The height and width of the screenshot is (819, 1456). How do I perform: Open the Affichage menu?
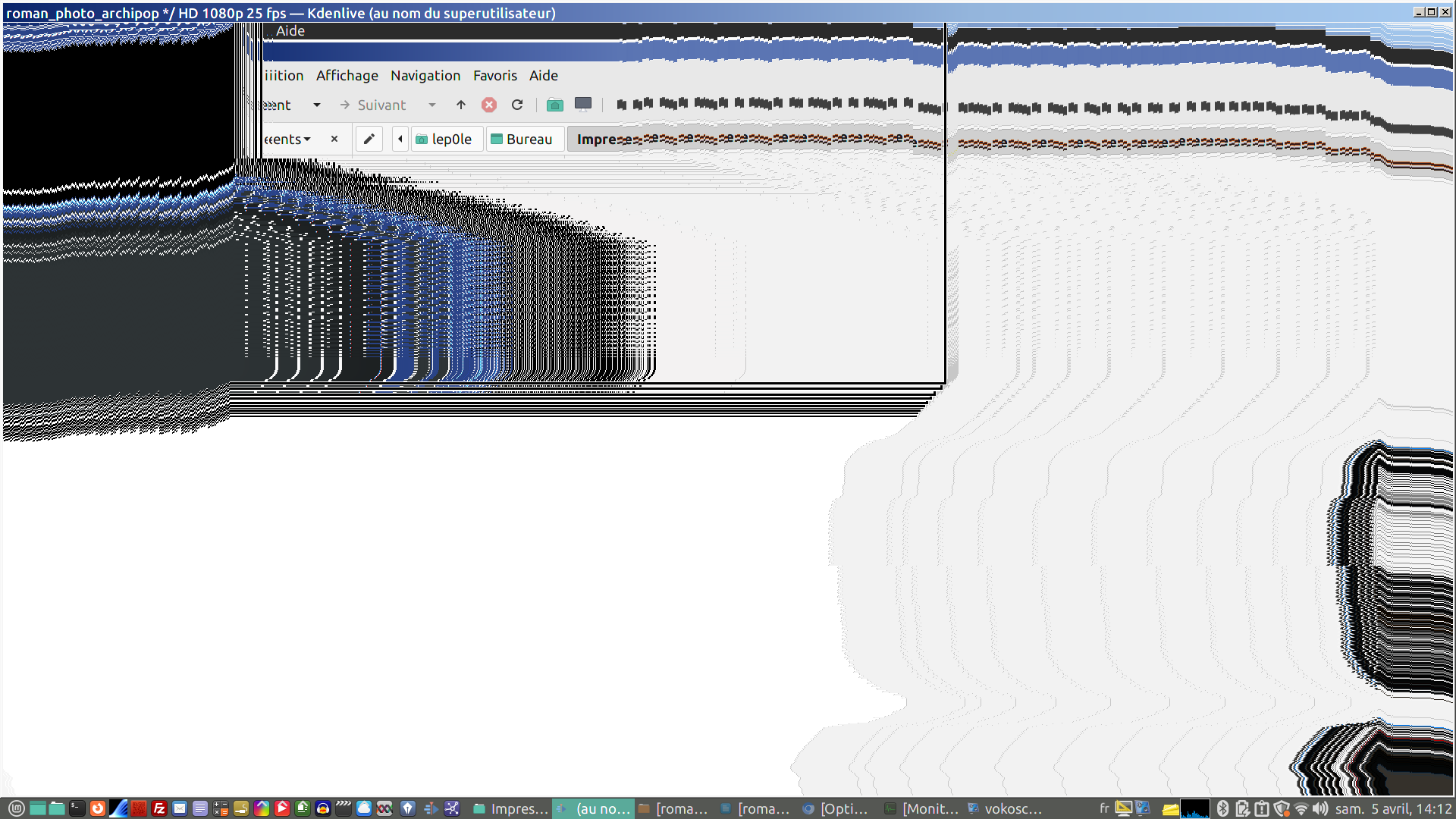click(x=347, y=75)
